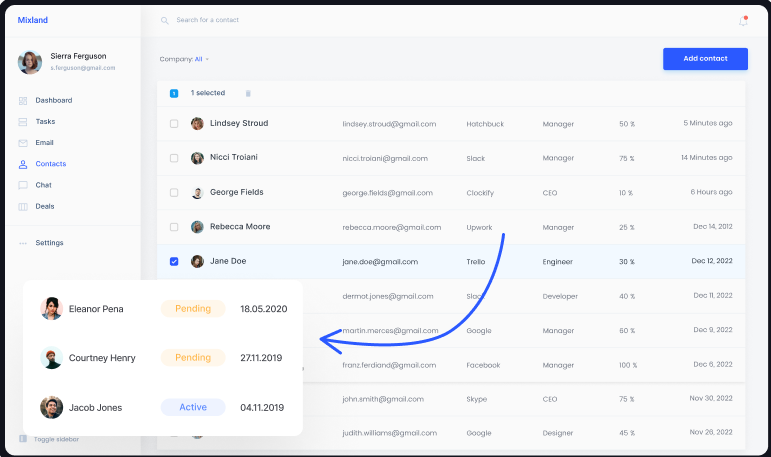Click the Chat bubble icon

(x=23, y=185)
